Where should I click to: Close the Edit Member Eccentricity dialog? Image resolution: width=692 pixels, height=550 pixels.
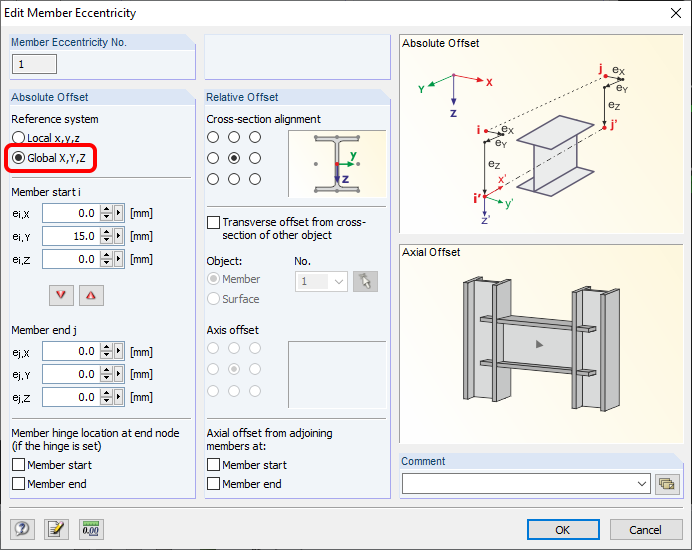pos(669,13)
